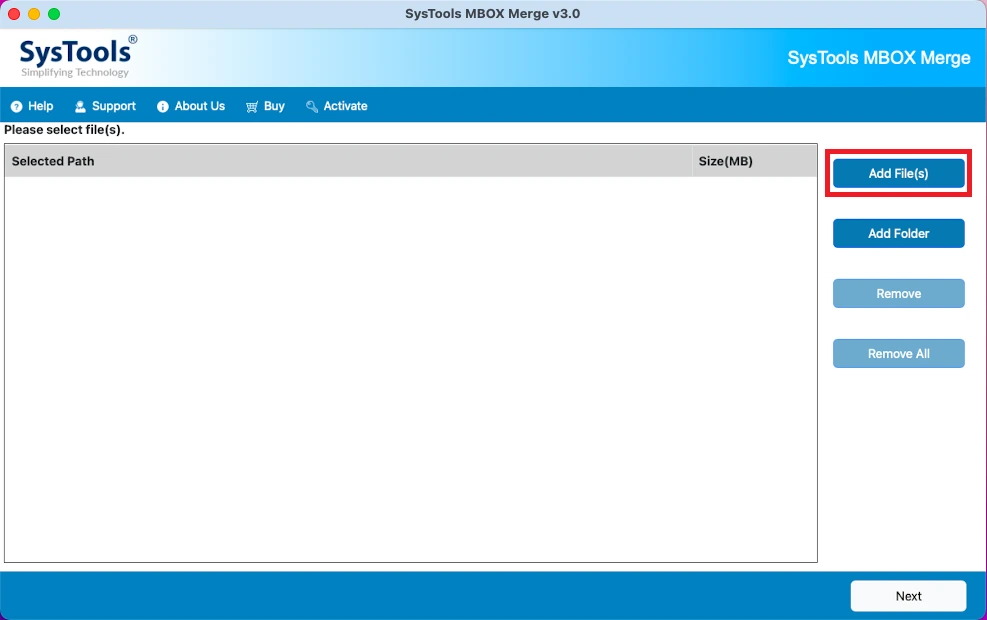Click the Buy shopping cart icon

pos(252,106)
